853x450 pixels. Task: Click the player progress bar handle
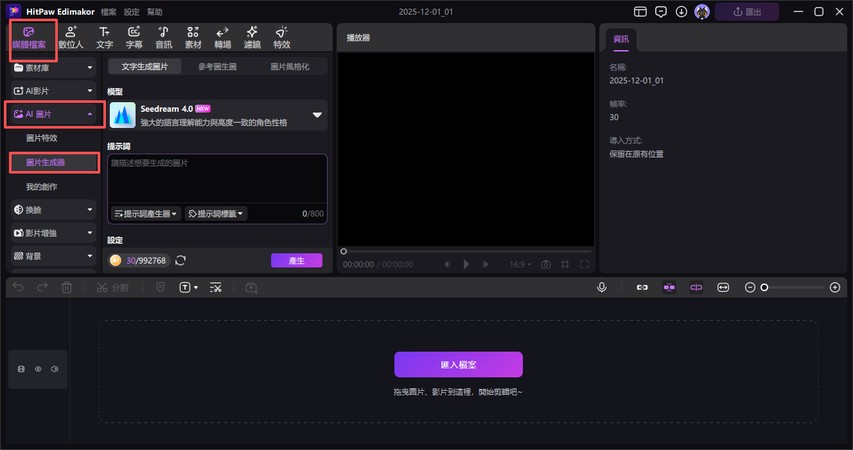(343, 251)
